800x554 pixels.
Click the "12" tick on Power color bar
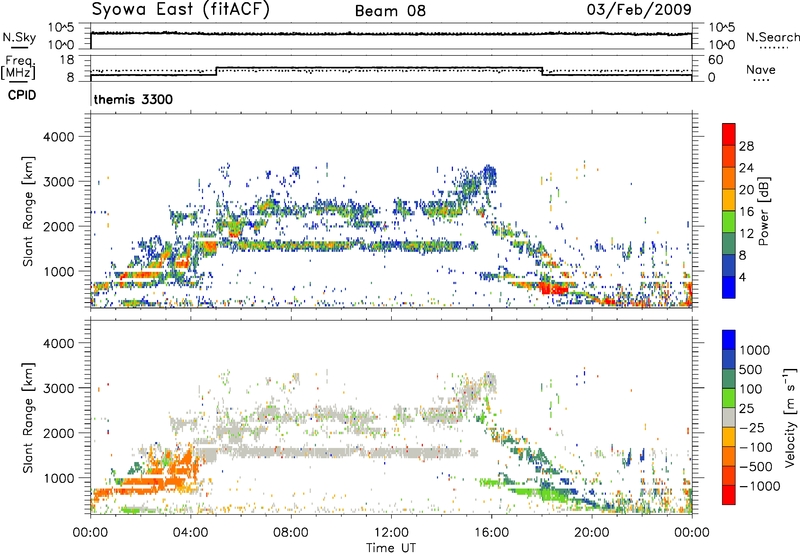746,234
